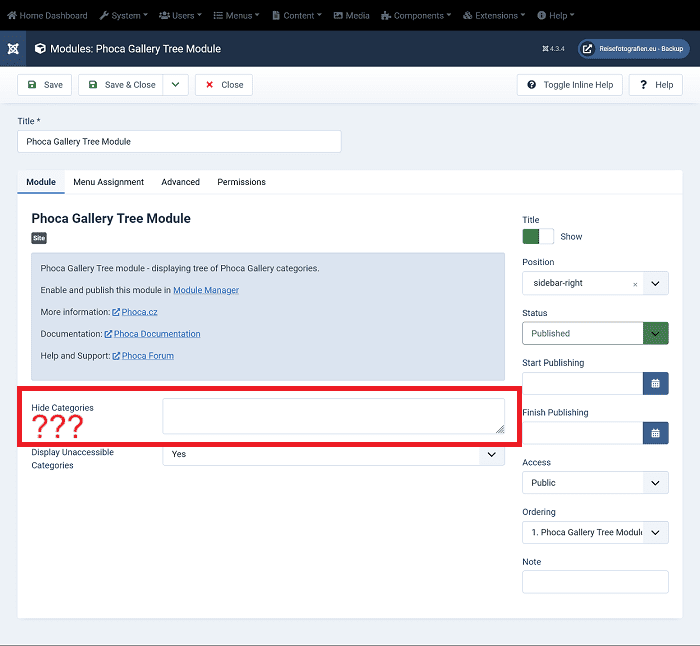Open the Save & Close dropdown arrow
Screen dimensions: 700x646
[x=176, y=85]
